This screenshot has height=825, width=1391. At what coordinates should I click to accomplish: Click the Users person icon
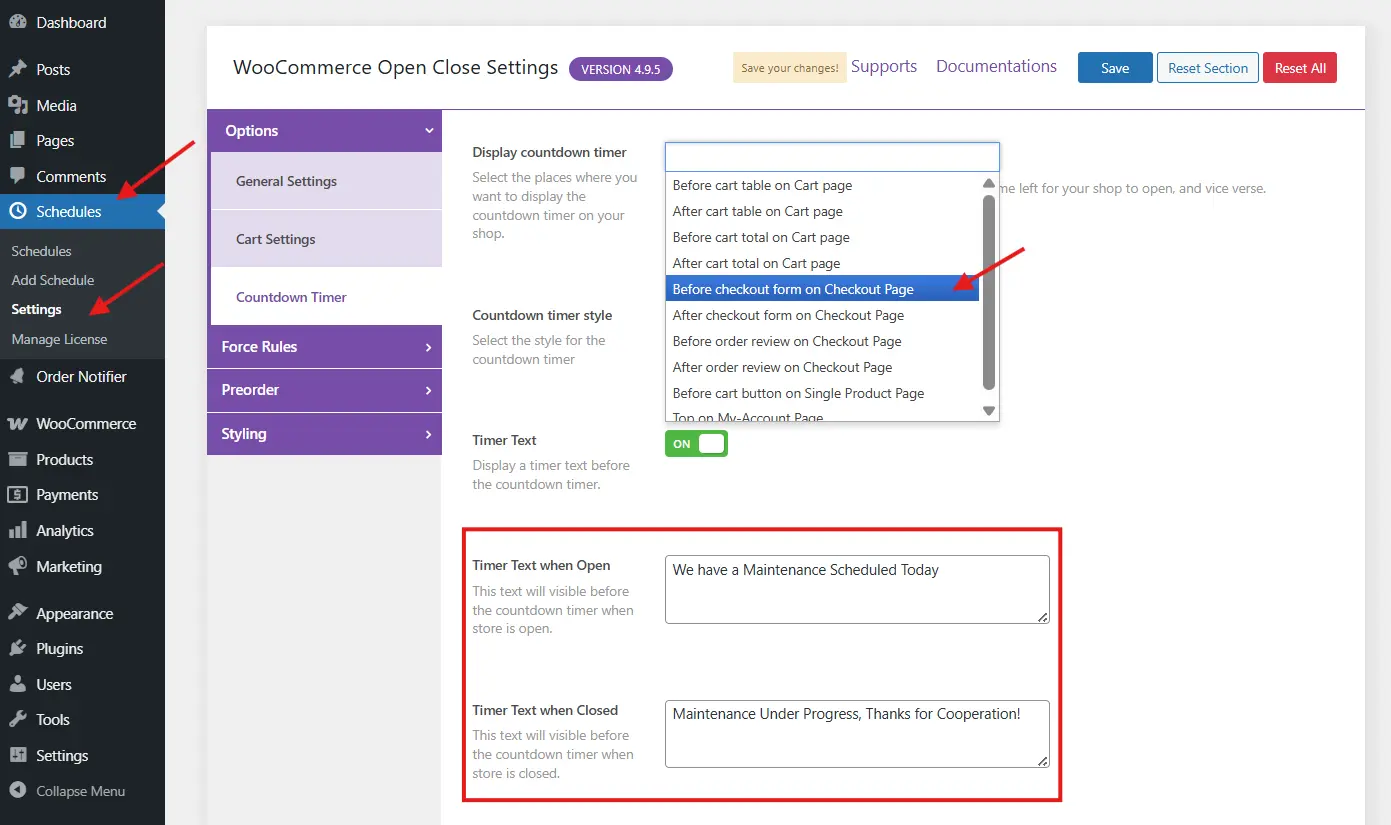click(17, 685)
